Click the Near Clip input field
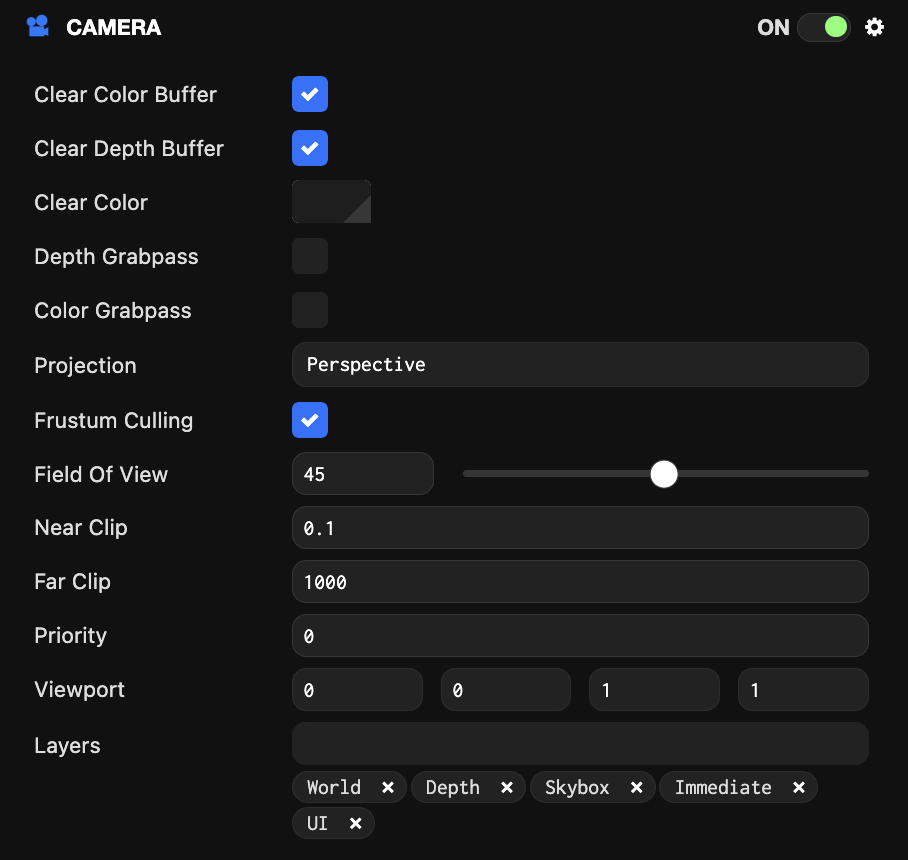 pos(580,527)
